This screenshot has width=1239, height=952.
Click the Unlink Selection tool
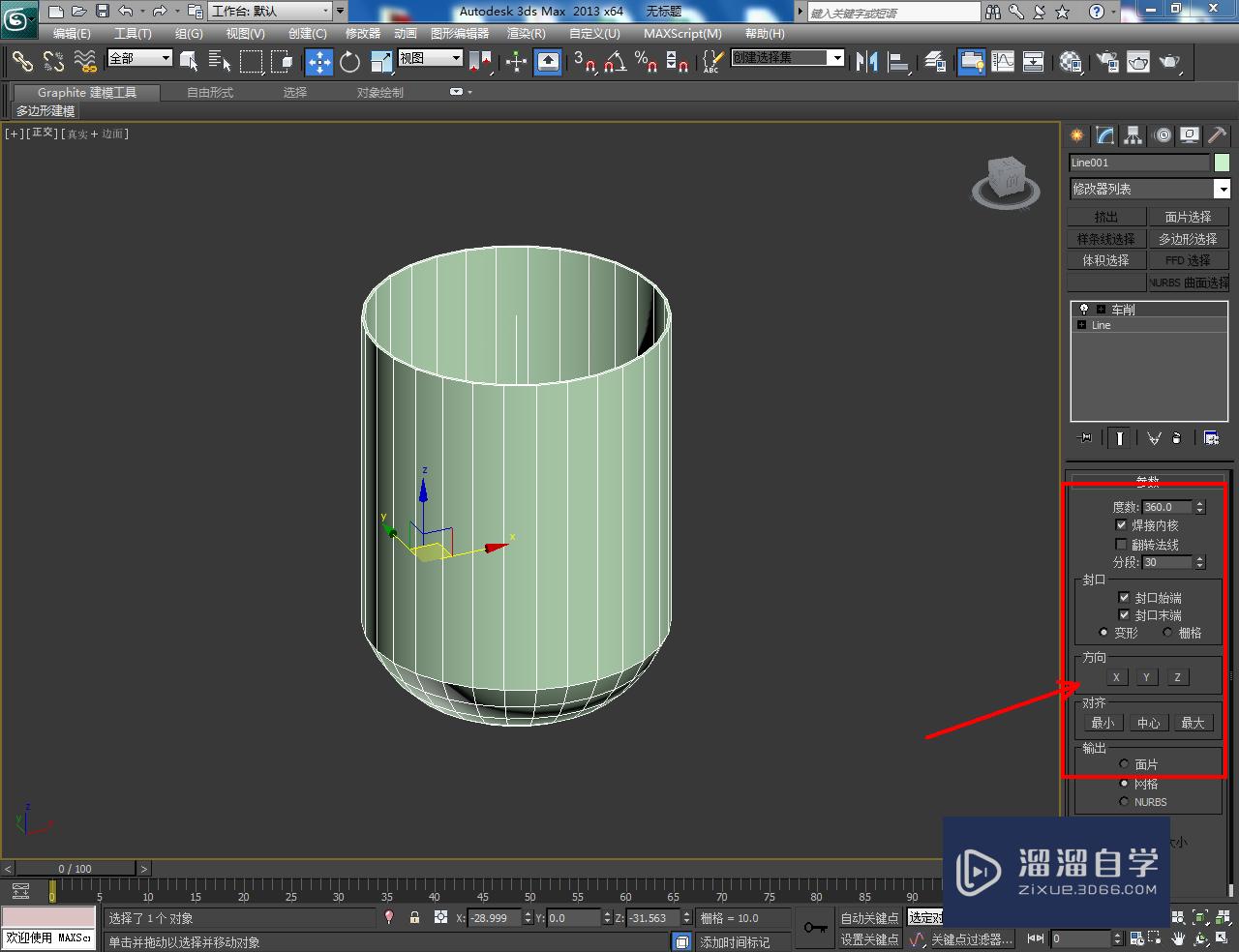pyautogui.click(x=53, y=62)
